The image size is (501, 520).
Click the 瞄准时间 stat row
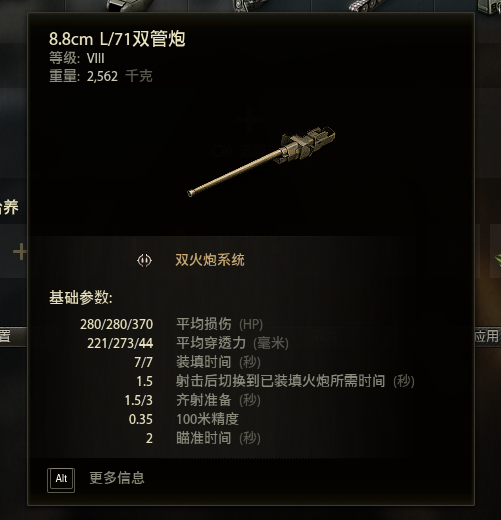click(x=203, y=438)
